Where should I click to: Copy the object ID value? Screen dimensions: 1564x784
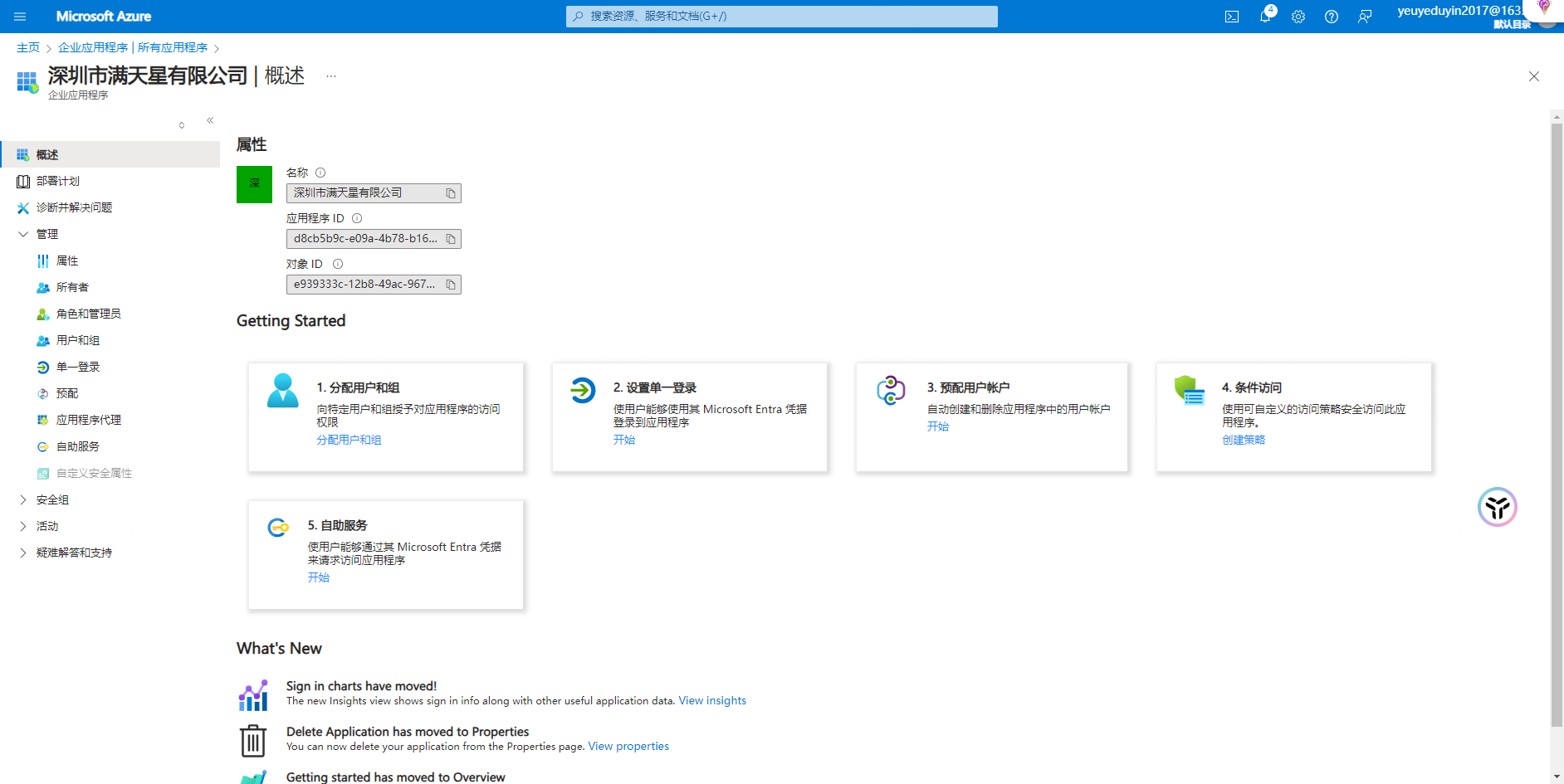click(451, 285)
